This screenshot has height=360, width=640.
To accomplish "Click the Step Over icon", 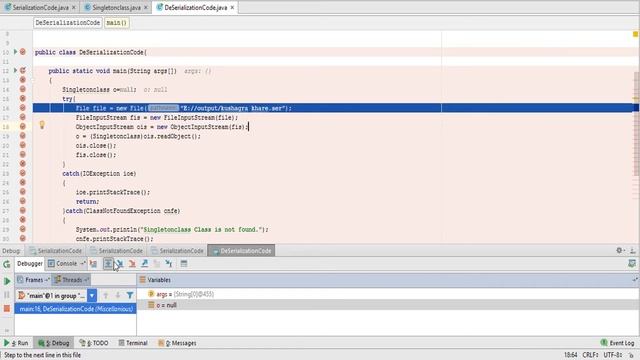I will click(108, 264).
